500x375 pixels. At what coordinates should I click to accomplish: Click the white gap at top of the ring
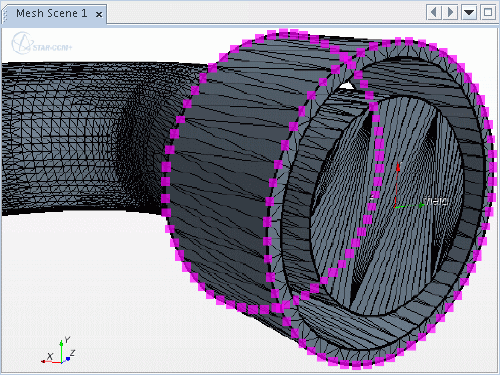pos(347,86)
